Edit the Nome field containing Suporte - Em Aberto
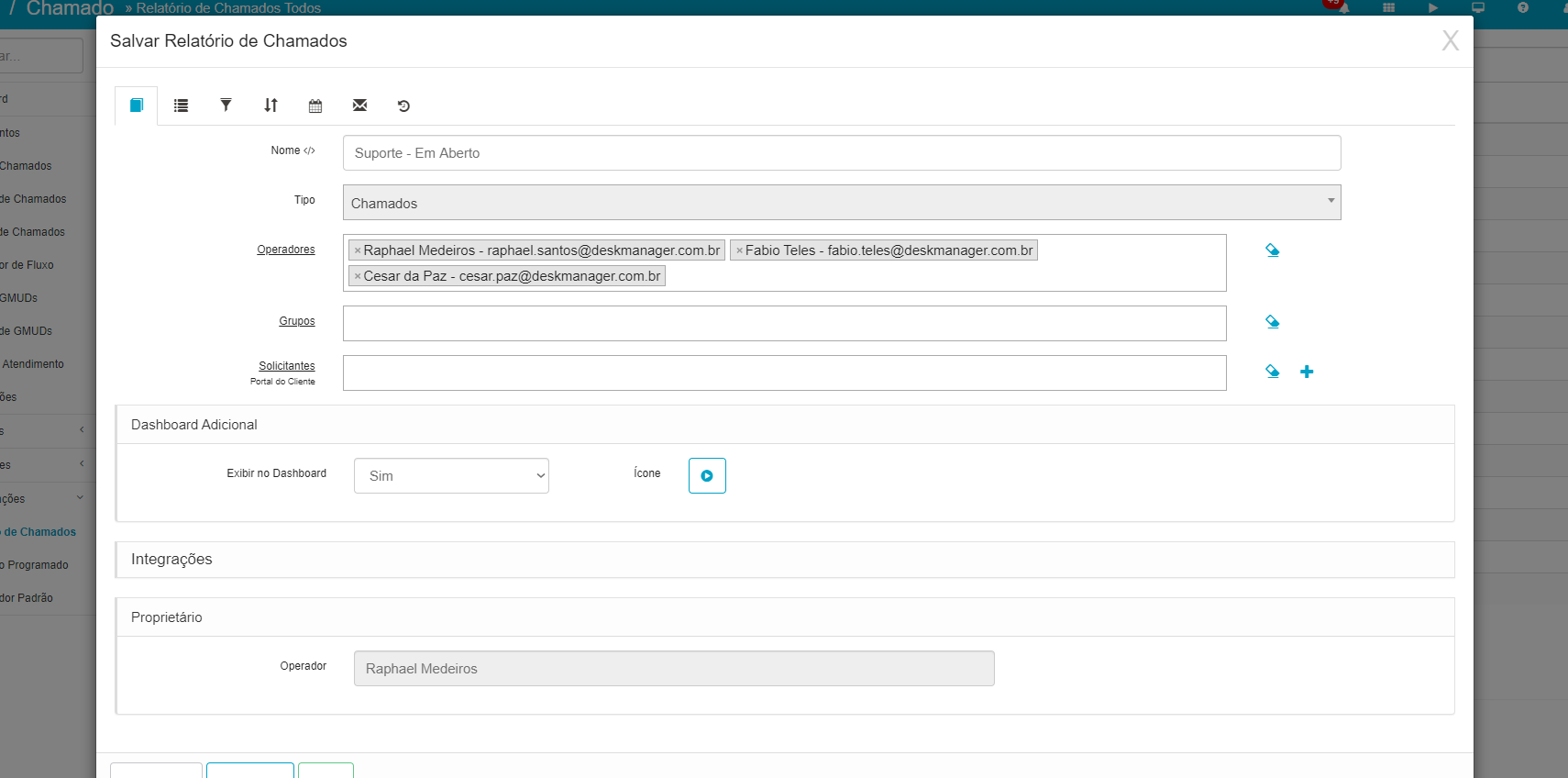 842,153
